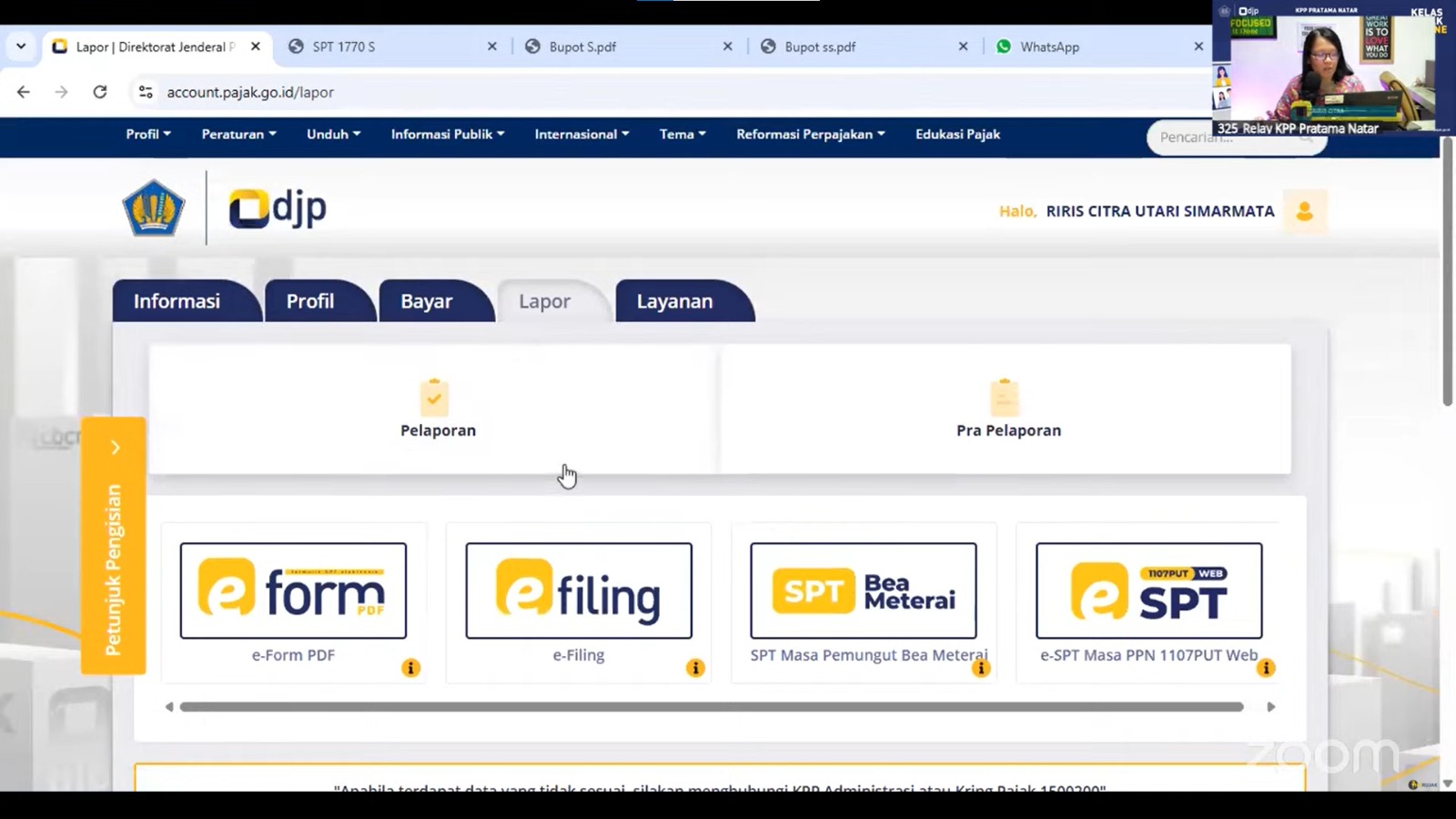Expand the Informasi Publik dropdown
The width and height of the screenshot is (1456, 819).
447,135
